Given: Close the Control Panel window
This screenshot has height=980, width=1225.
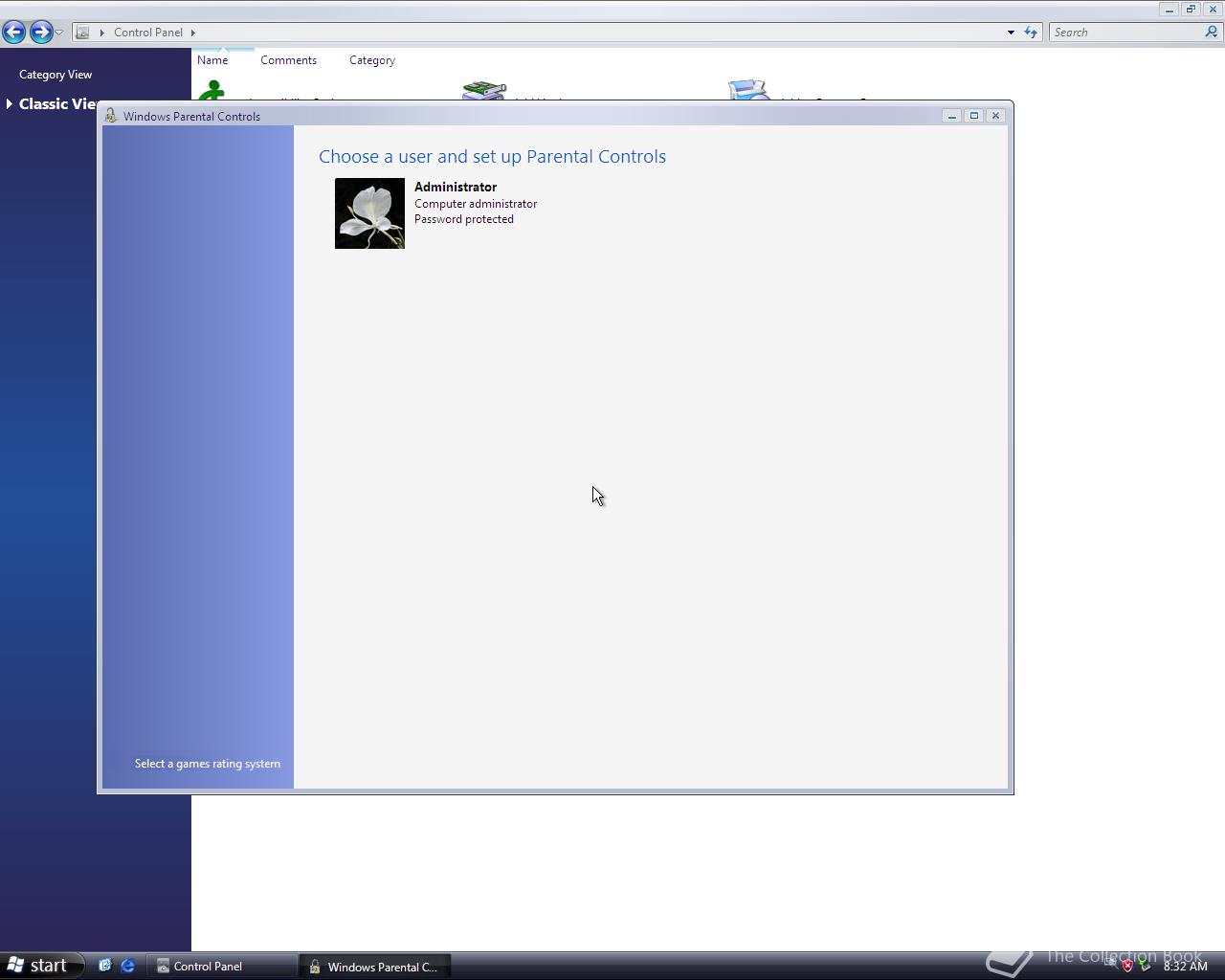Looking at the screenshot, I should (1213, 9).
